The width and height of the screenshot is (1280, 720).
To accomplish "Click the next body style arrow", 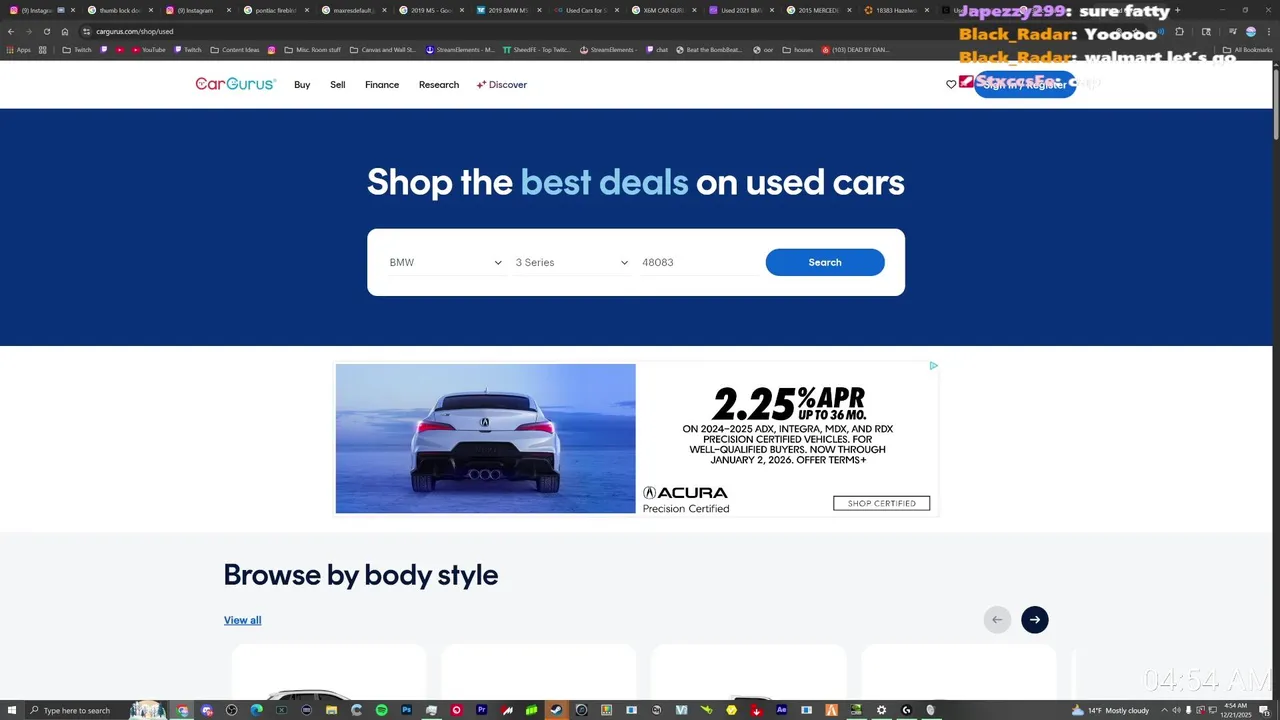I will (x=1035, y=620).
